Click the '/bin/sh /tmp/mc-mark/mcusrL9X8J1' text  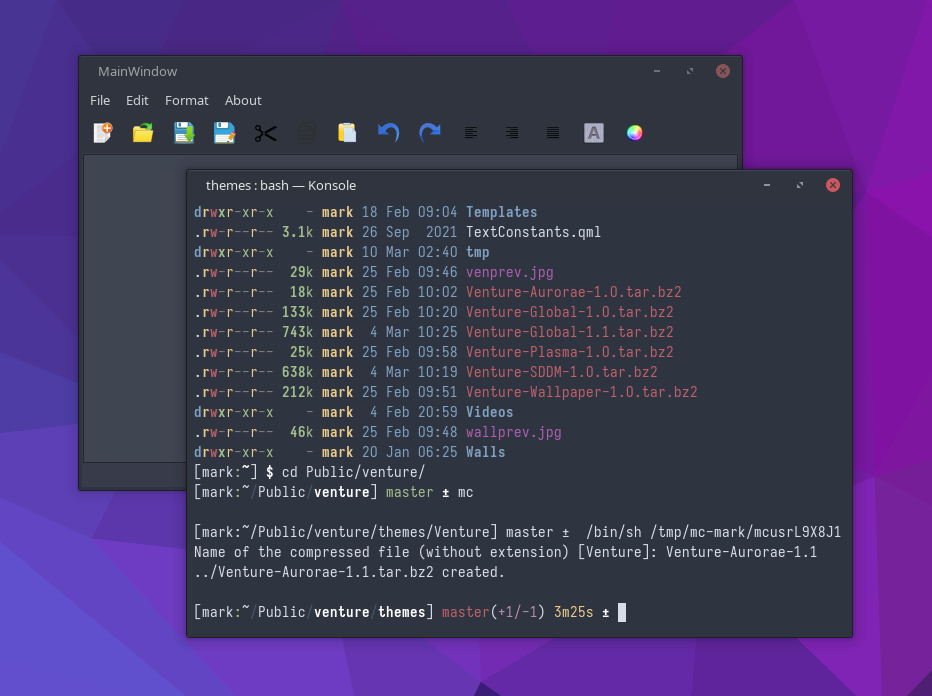[x=713, y=532]
